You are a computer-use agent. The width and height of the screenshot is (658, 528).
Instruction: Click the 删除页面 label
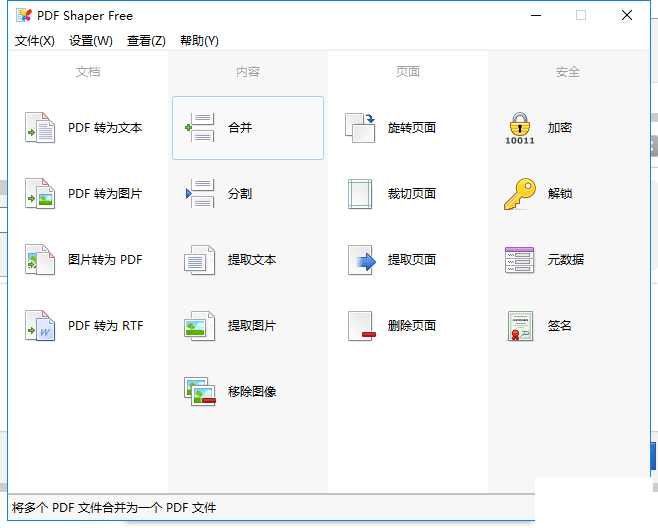pyautogui.click(x=412, y=326)
